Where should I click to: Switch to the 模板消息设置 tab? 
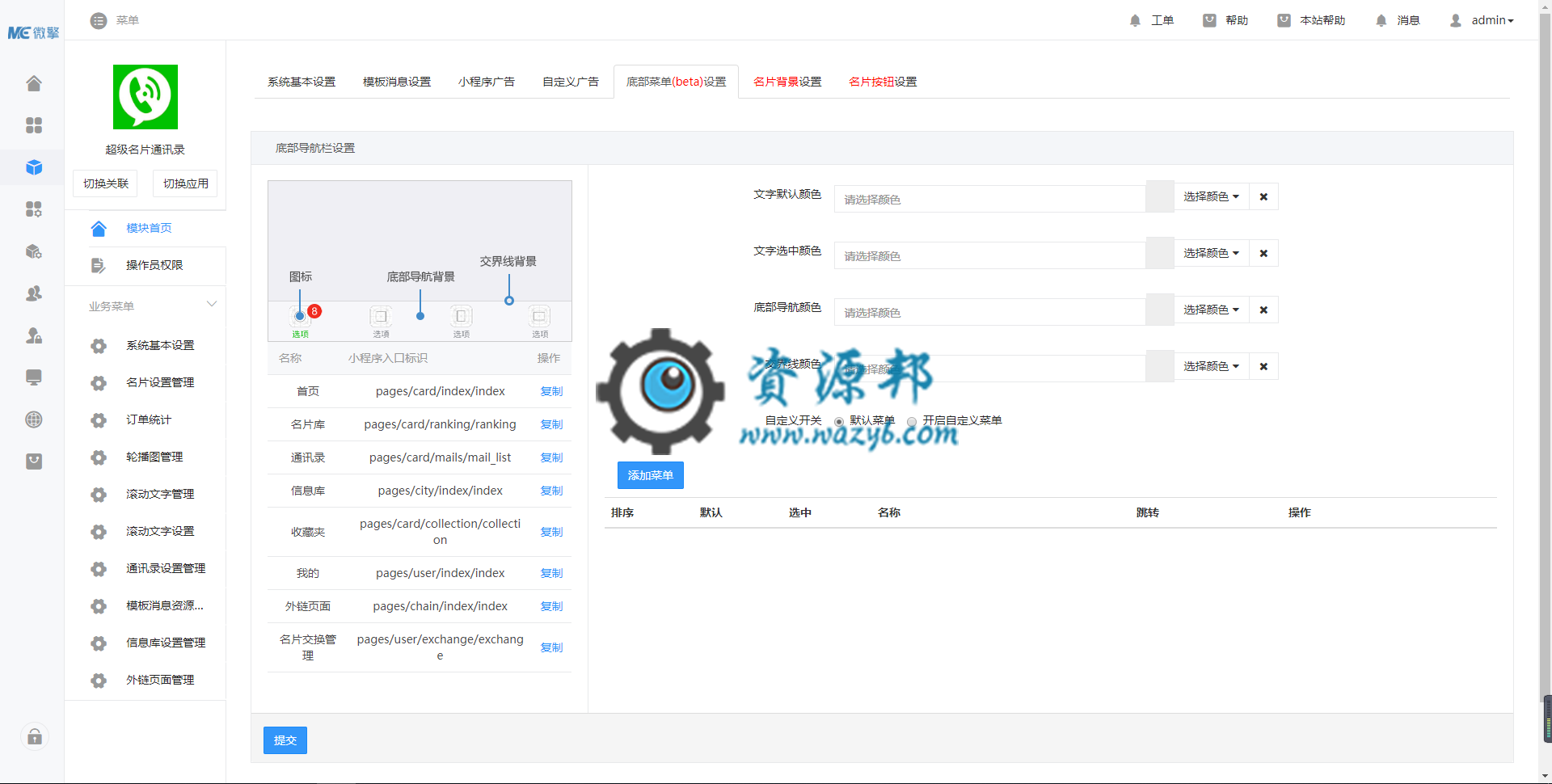[397, 82]
